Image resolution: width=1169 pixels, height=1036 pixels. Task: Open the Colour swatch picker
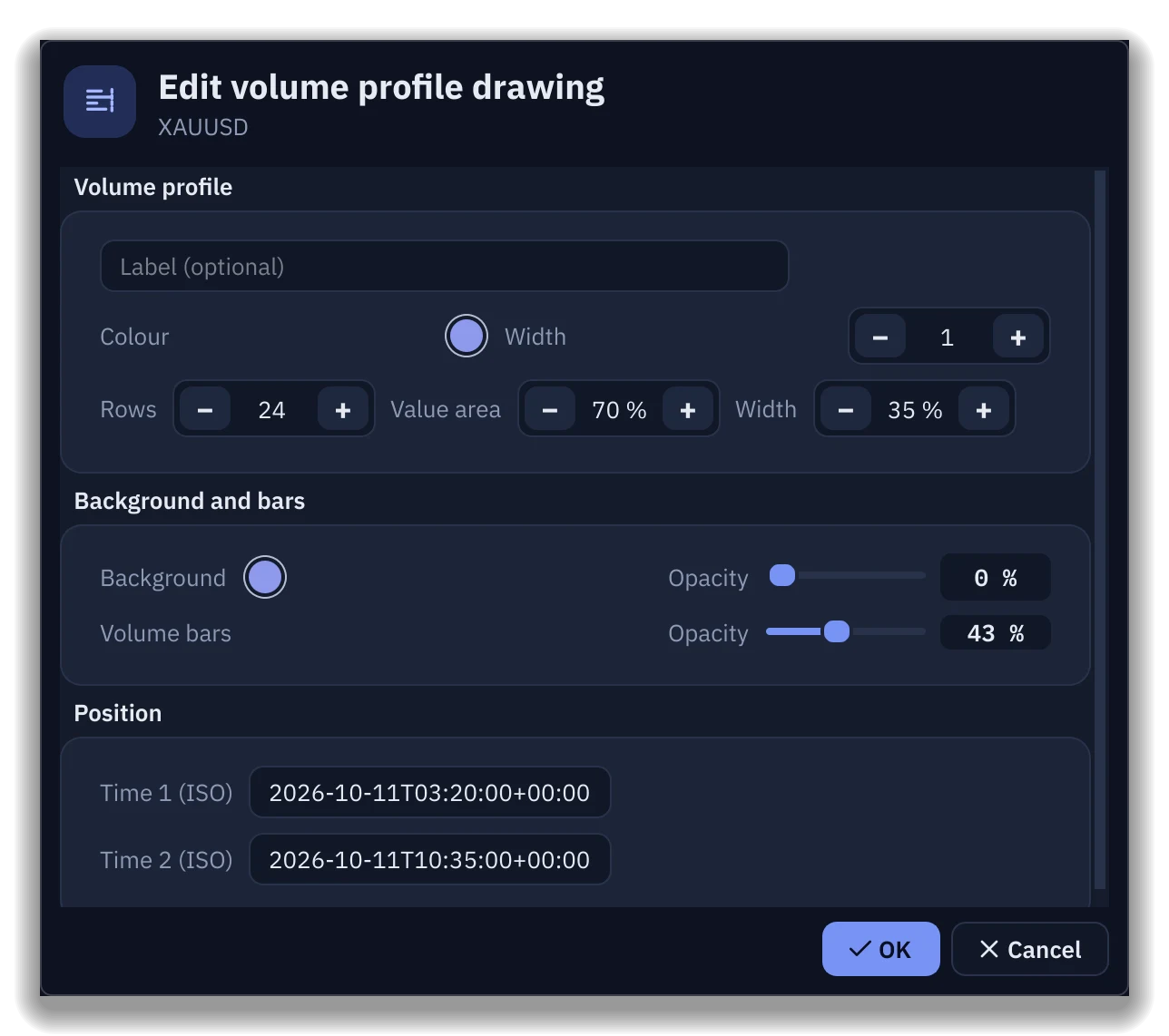pos(467,336)
